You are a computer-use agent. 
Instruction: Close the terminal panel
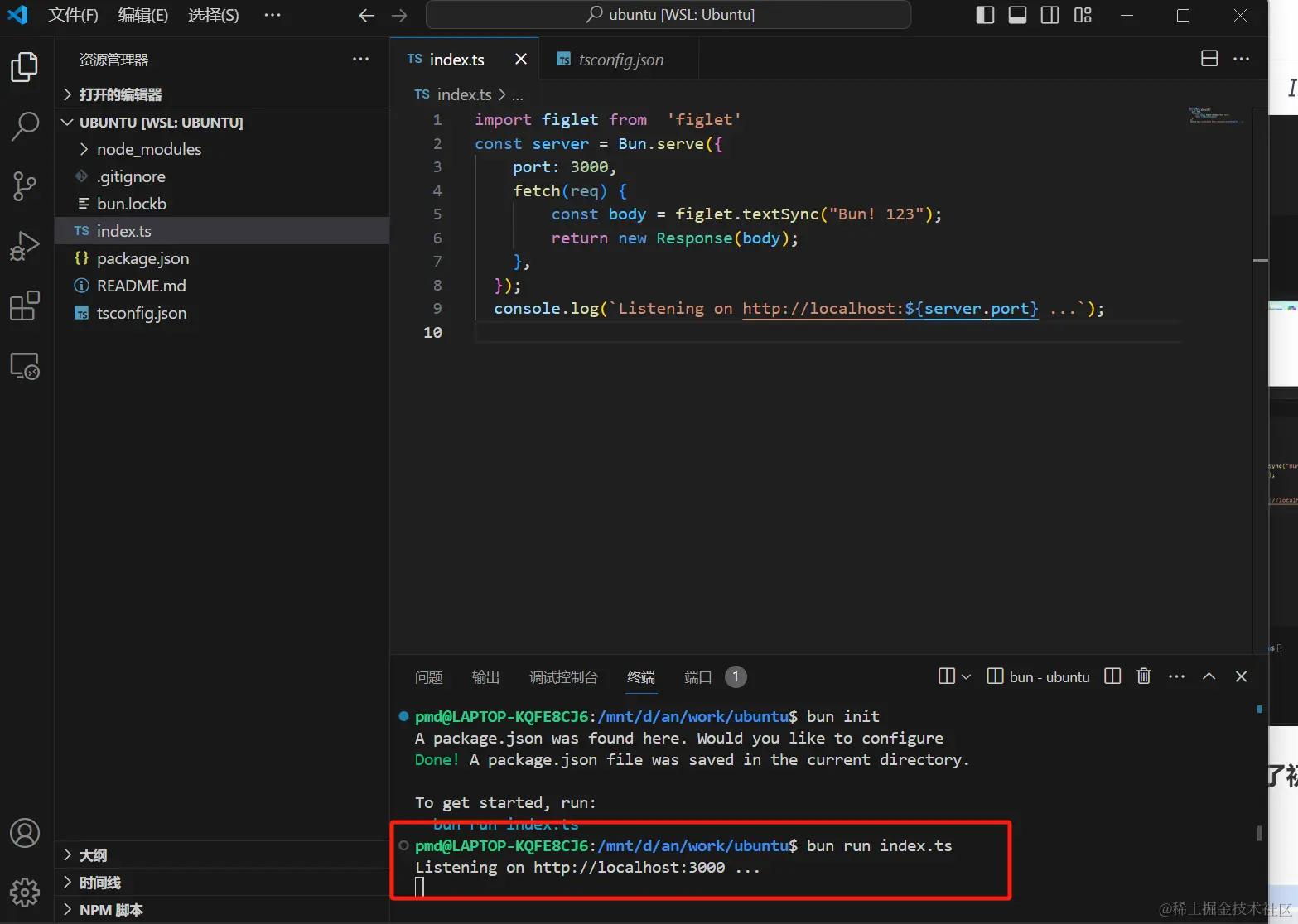click(x=1241, y=676)
